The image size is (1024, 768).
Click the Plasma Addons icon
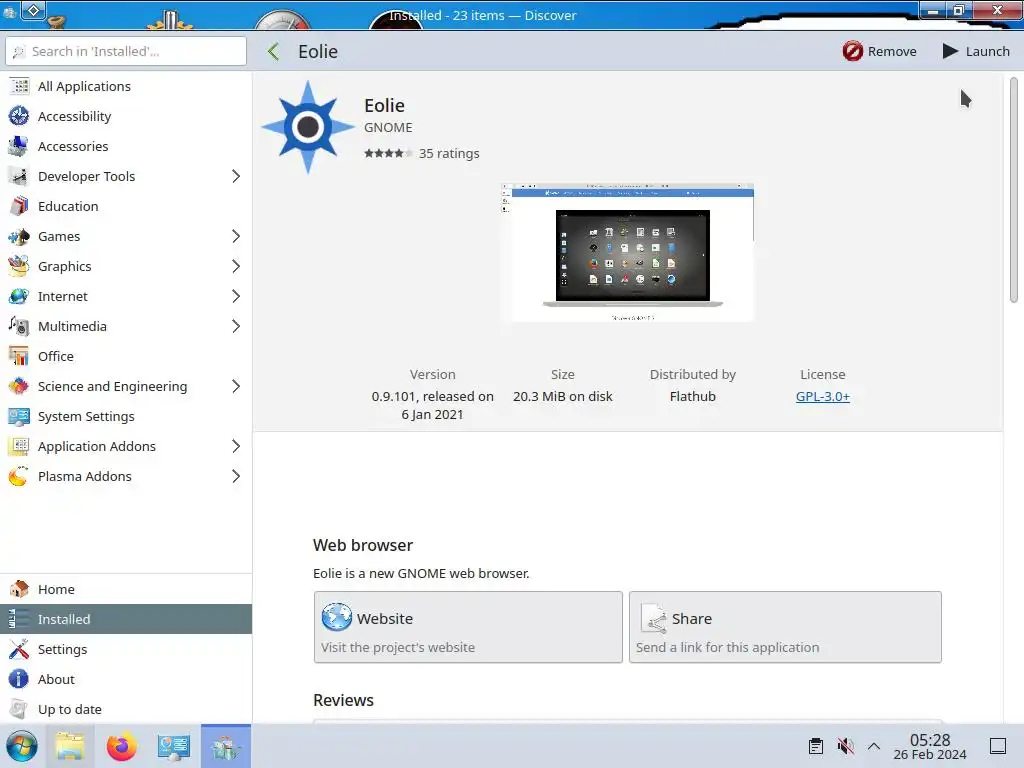point(19,477)
